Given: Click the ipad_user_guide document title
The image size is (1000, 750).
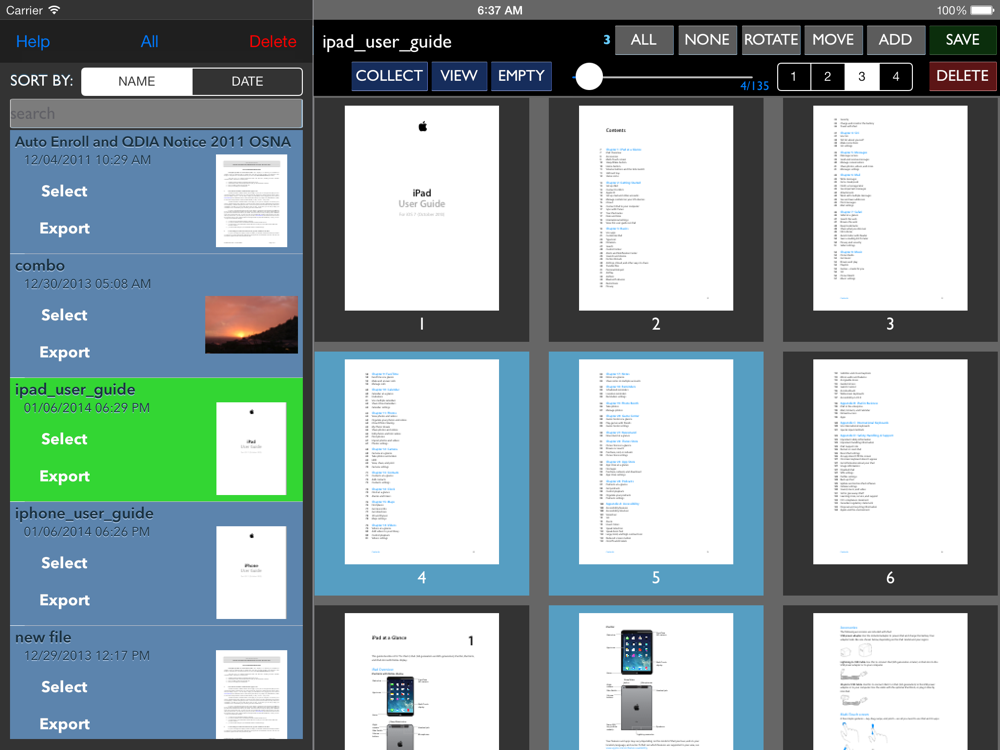Looking at the screenshot, I should coord(386,42).
